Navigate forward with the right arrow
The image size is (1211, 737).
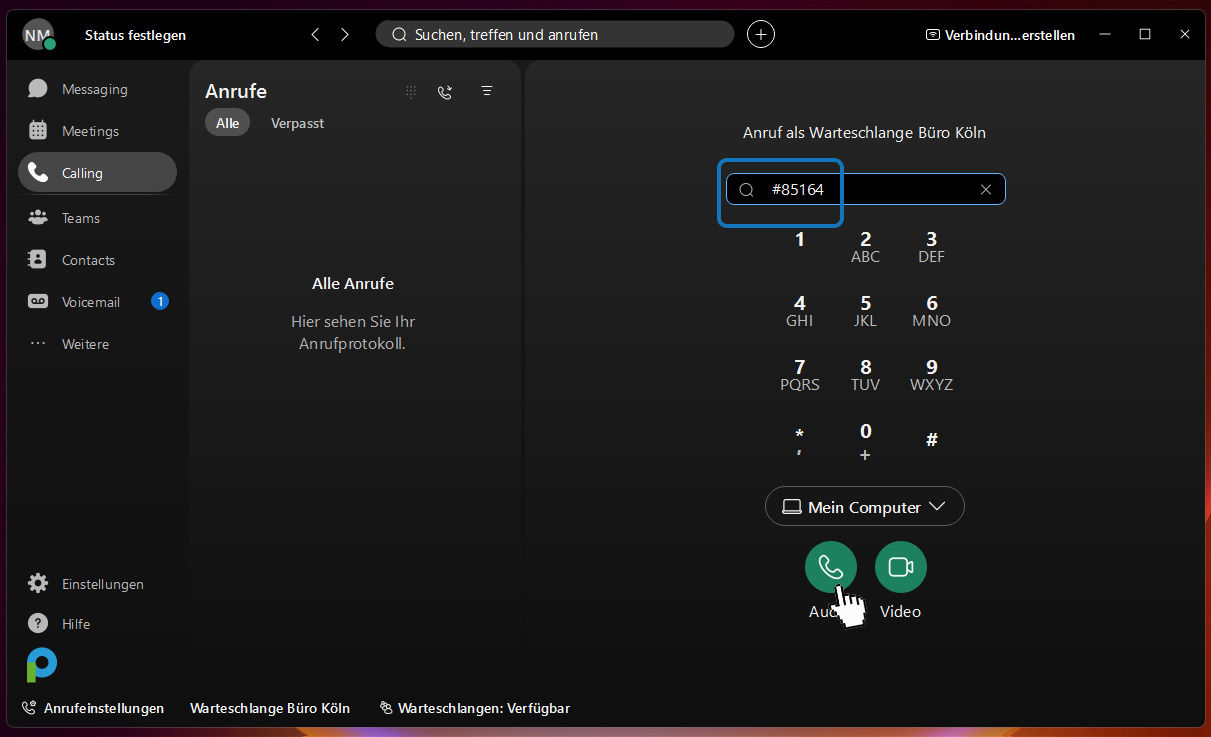[345, 34]
